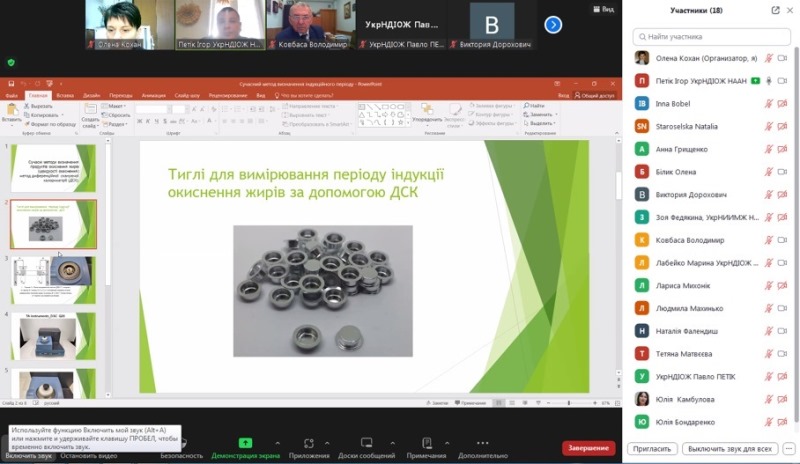The image size is (800, 464).
Task: Click Заметки notes in PowerPoint status bar
Action: tap(437, 403)
